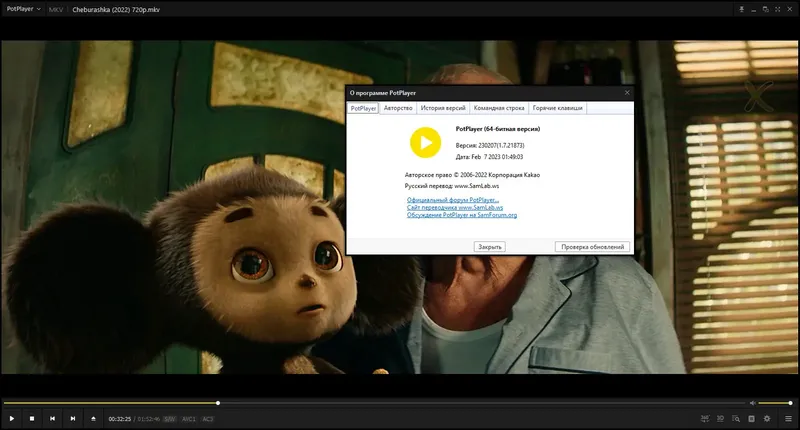Click the Проверка обновлений button
This screenshot has height=430, width=800.
pyautogui.click(x=592, y=247)
